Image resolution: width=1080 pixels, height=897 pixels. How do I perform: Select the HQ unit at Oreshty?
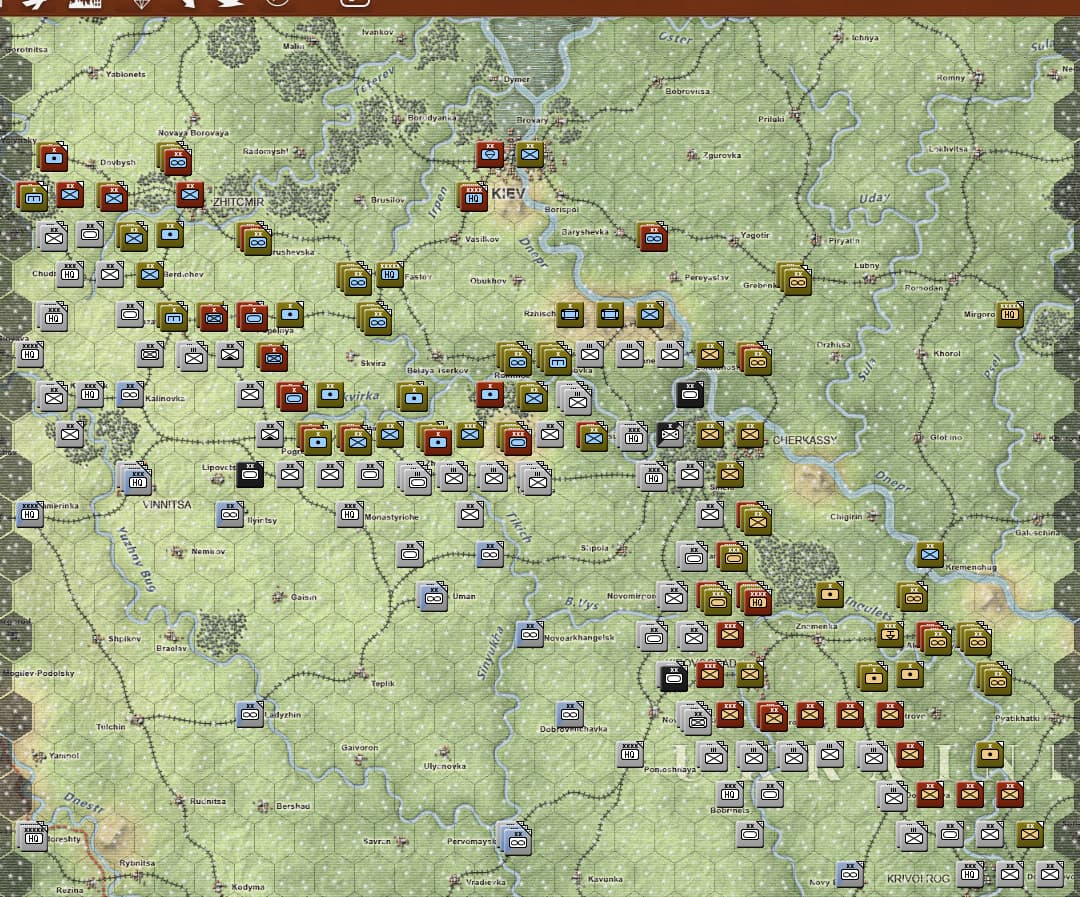[32, 836]
